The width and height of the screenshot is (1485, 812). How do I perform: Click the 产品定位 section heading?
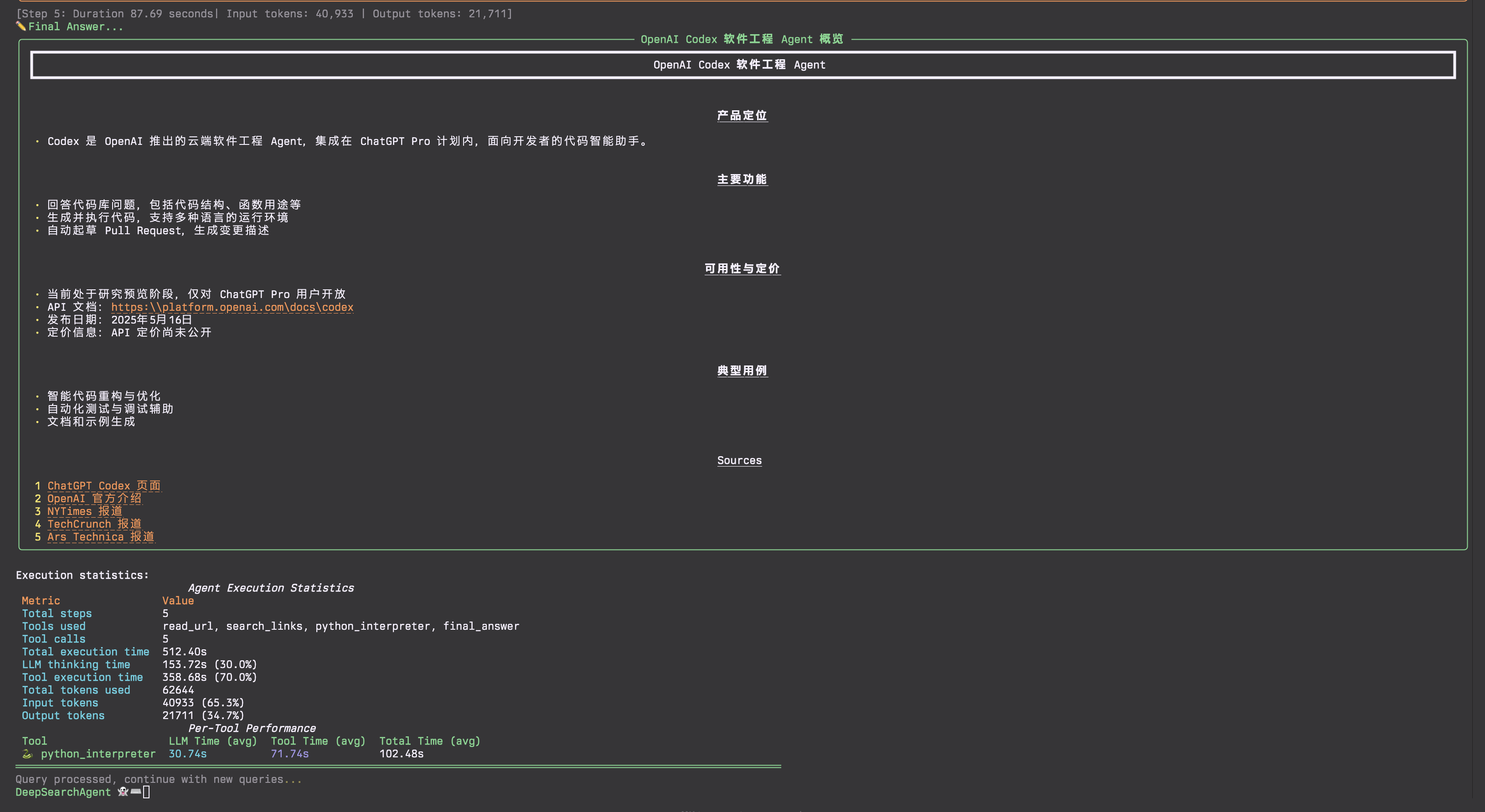[742, 115]
